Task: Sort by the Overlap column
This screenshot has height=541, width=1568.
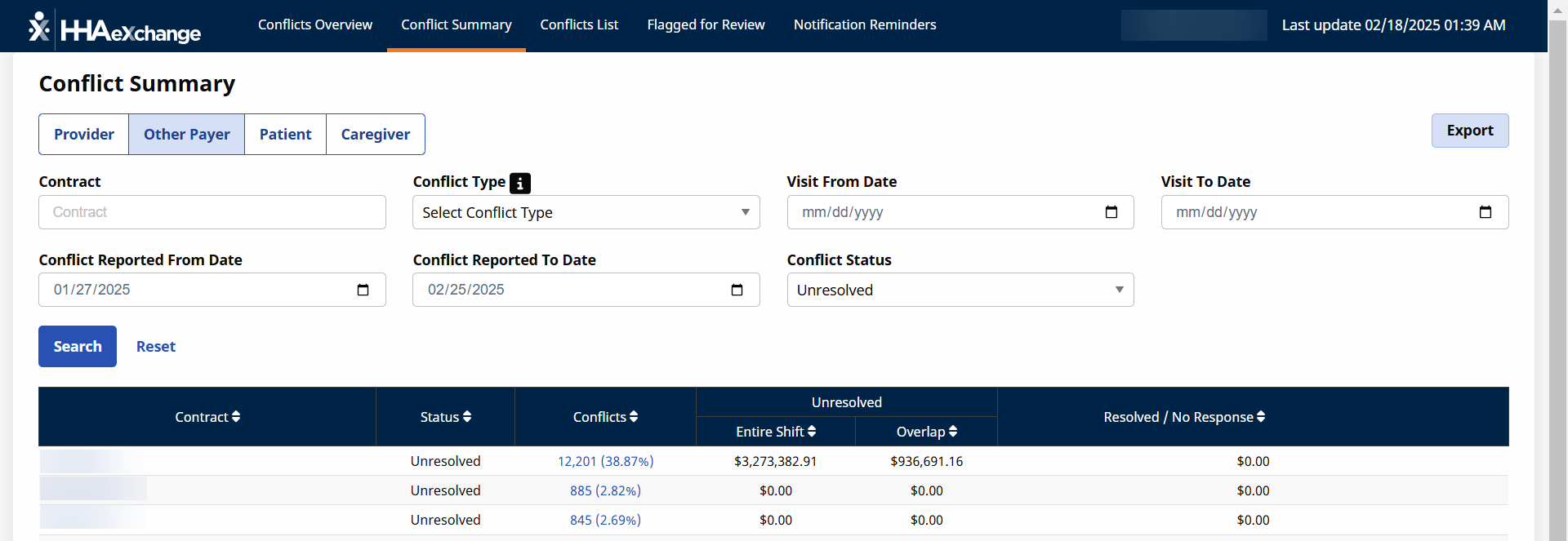Action: [953, 432]
